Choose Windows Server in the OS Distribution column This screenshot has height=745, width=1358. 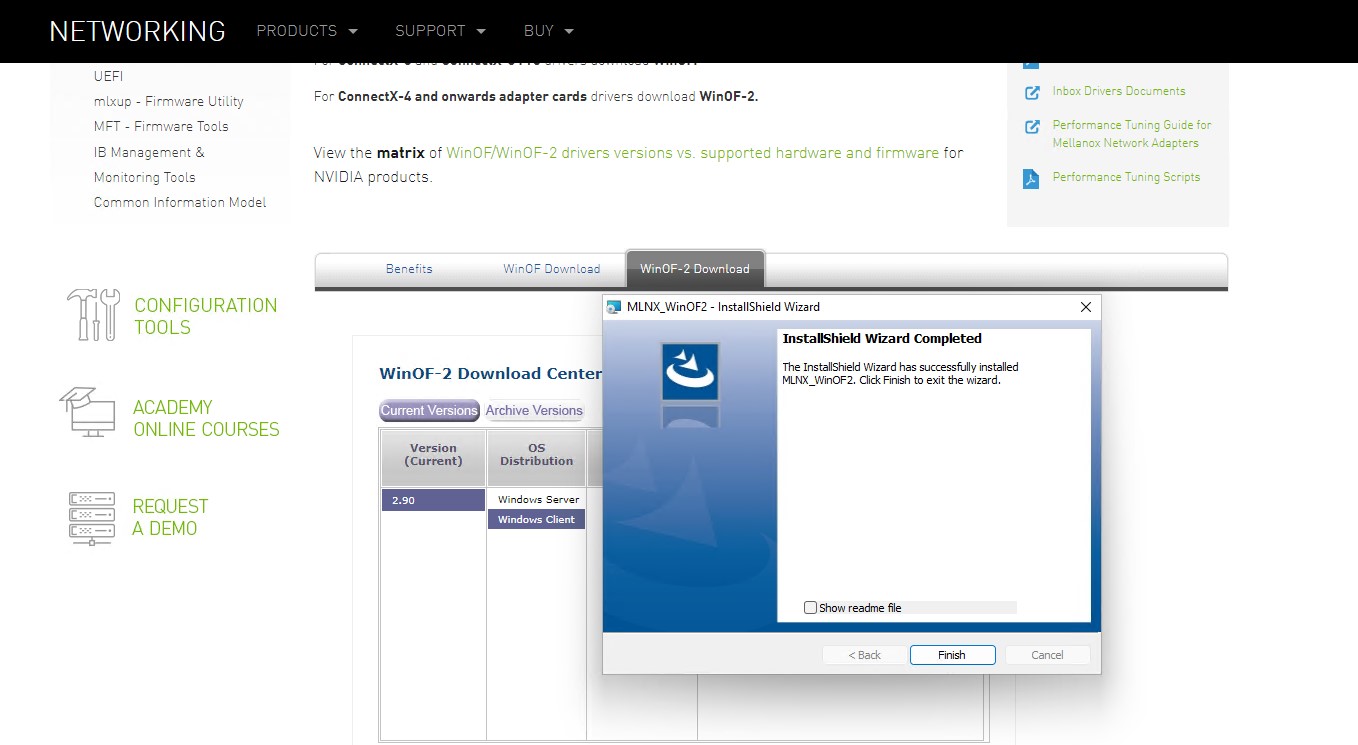(538, 499)
